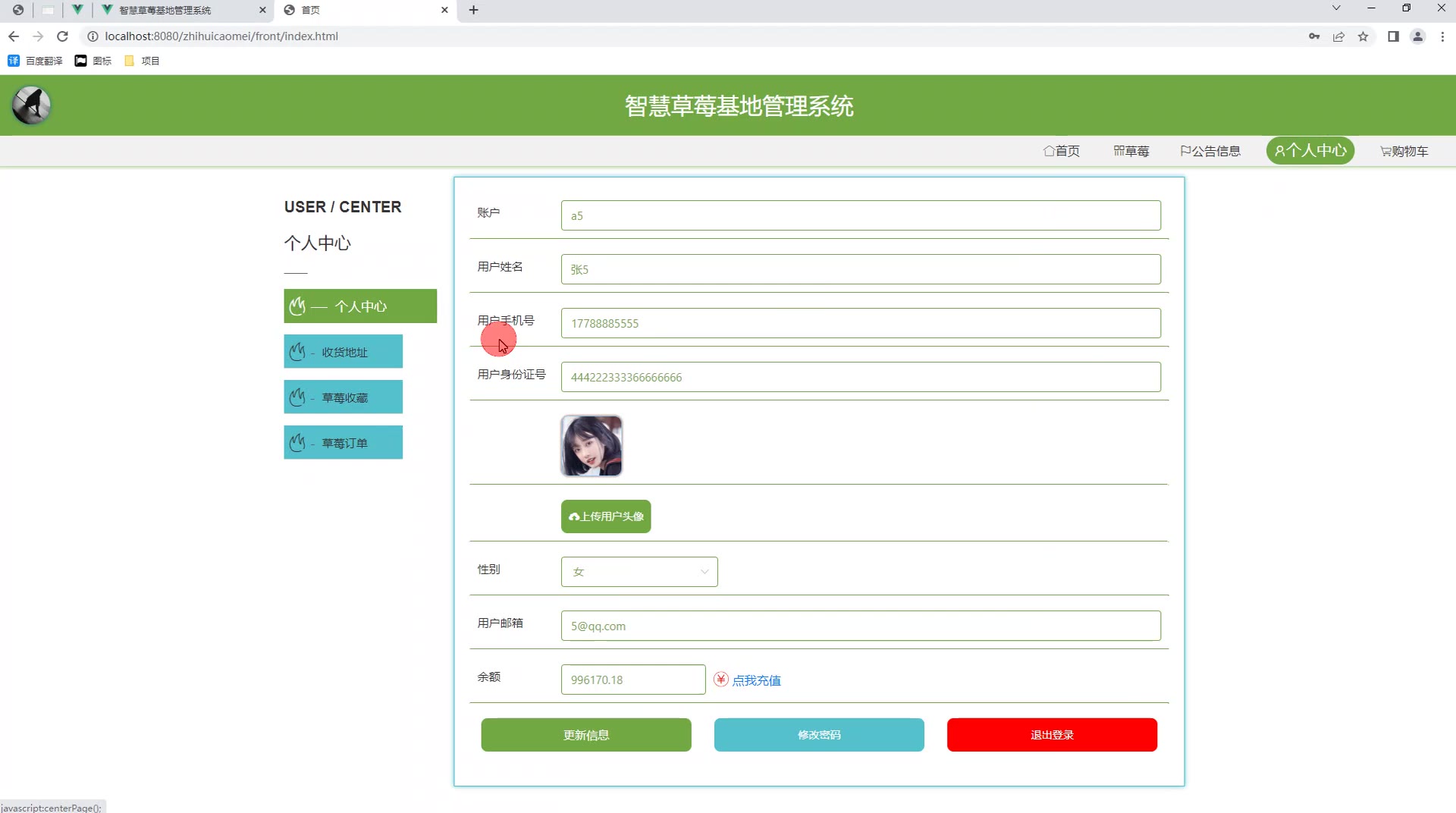Open 草莓订单 orders in sidebar
This screenshot has height=813, width=1456.
344,443
